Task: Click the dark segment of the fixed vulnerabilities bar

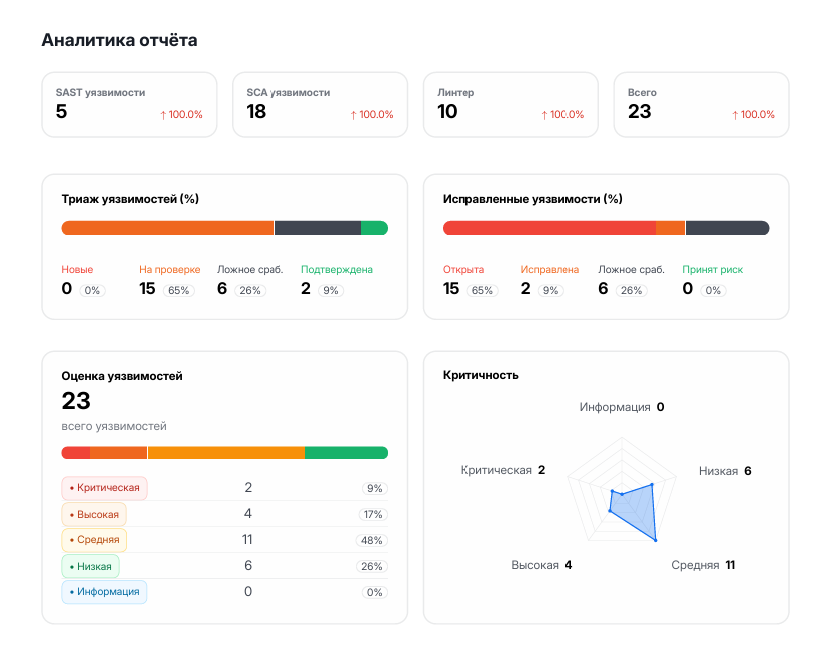Action: point(728,228)
